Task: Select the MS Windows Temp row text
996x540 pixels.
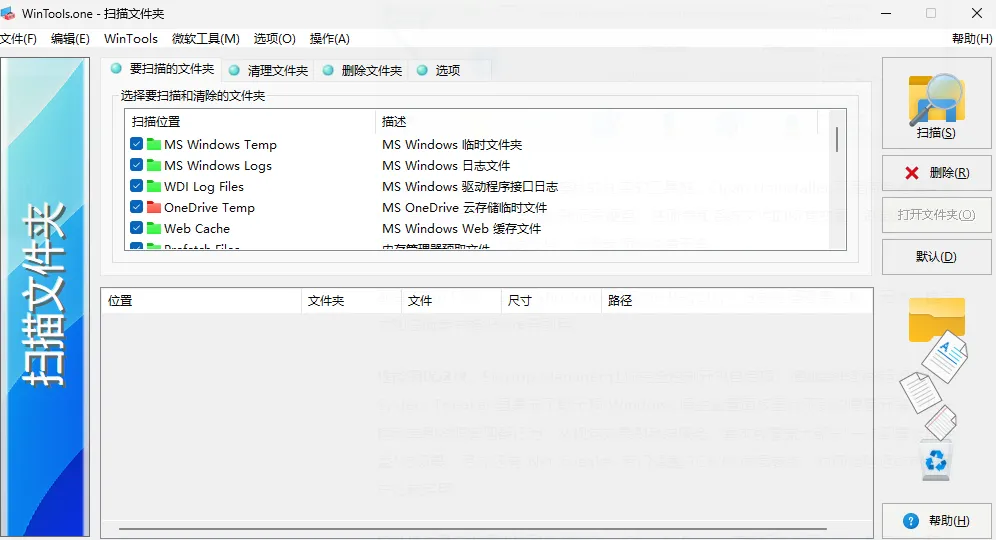Action: [220, 145]
